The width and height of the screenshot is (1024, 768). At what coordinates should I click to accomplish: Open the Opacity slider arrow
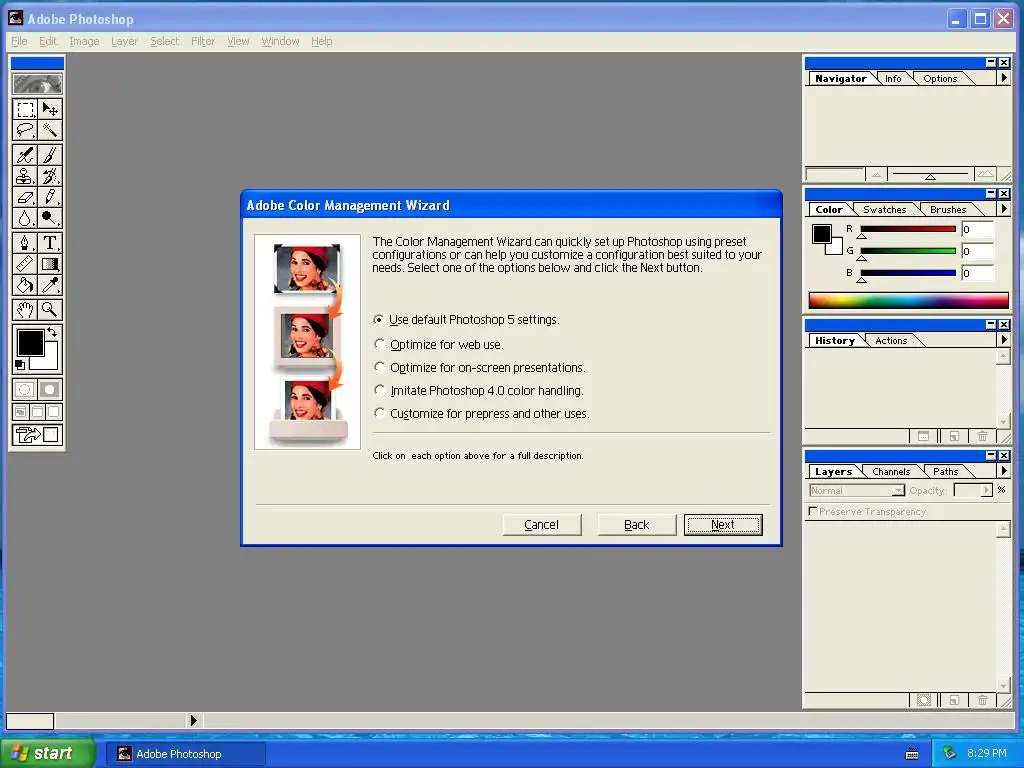987,490
